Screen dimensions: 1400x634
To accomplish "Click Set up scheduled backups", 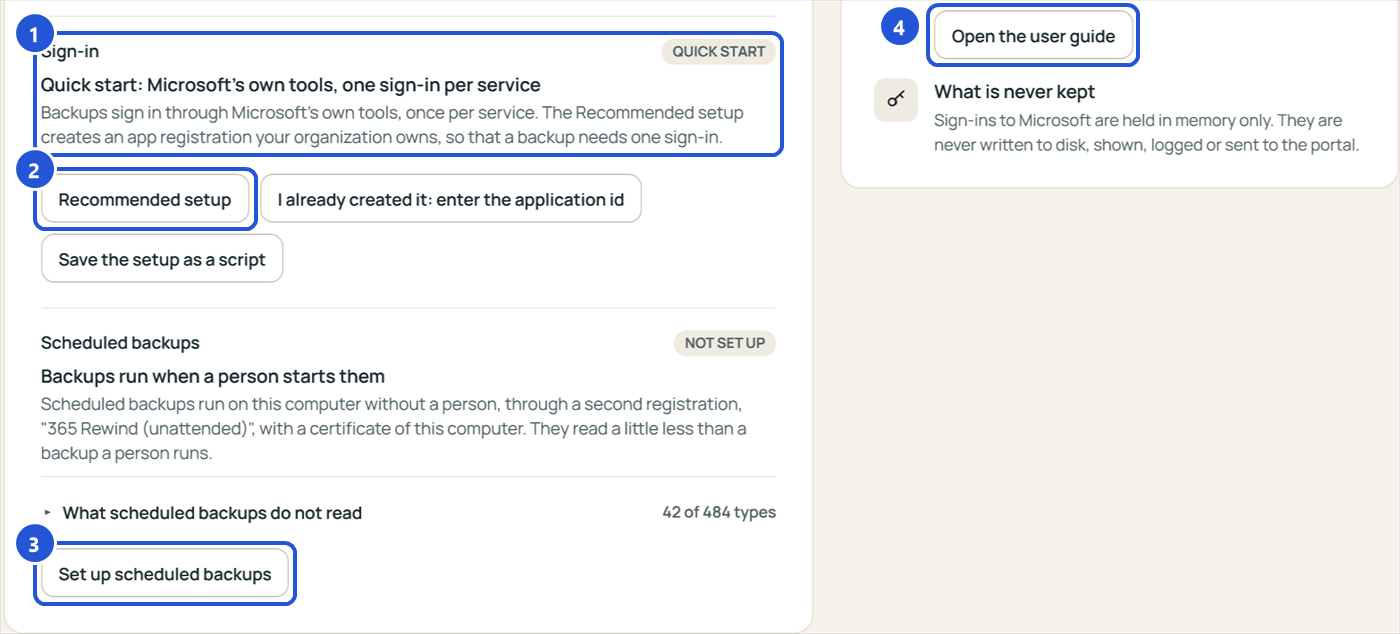I will [165, 574].
